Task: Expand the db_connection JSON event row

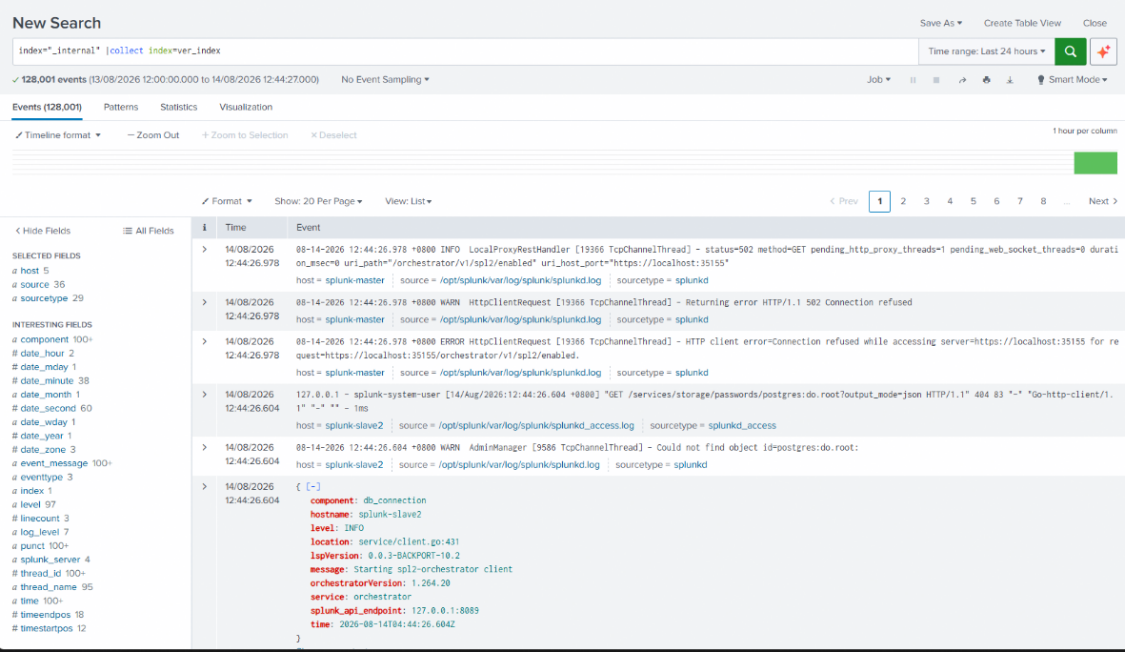Action: (x=204, y=486)
